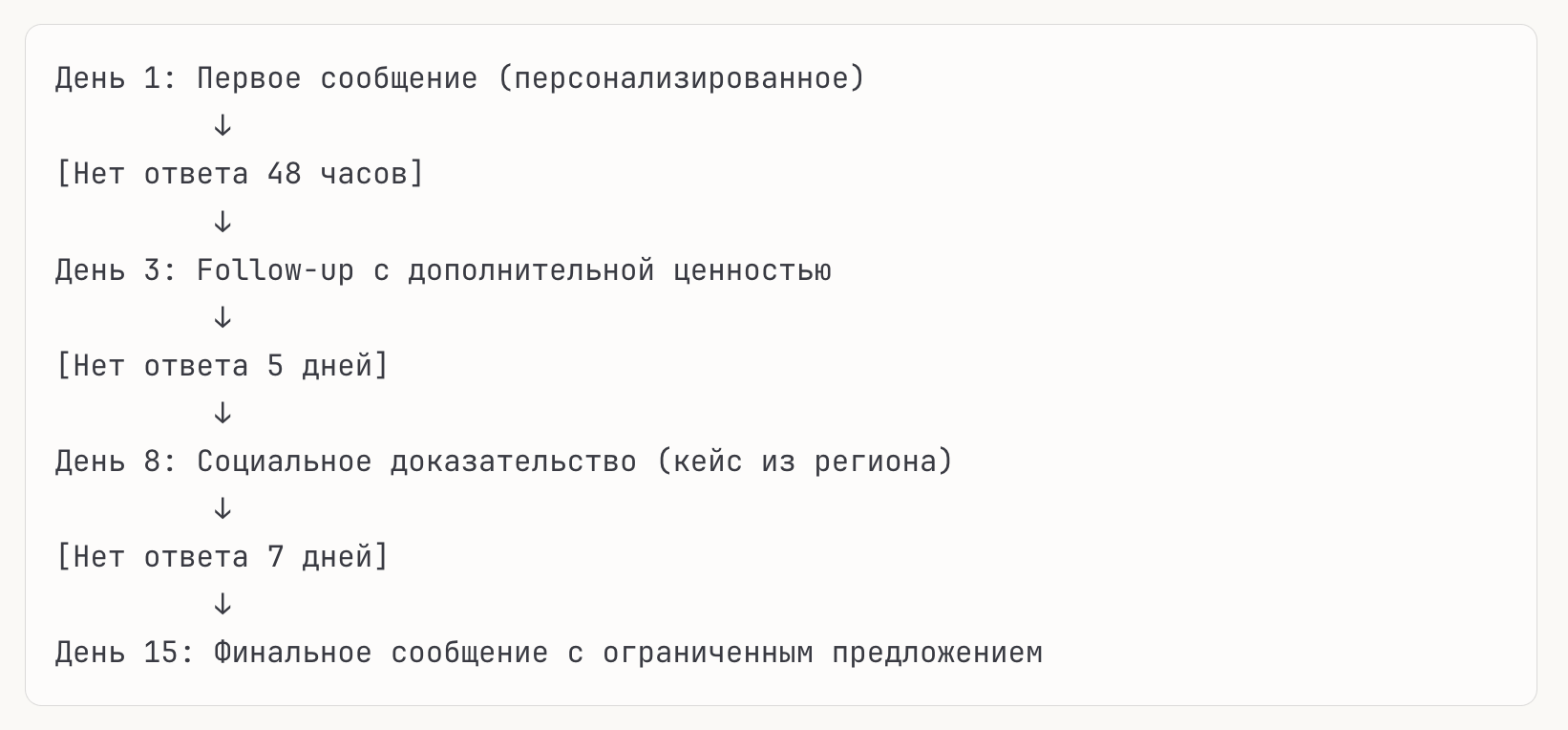The image size is (1568, 730).
Task: Click the arrow below the День 8 line
Action: pos(222,508)
